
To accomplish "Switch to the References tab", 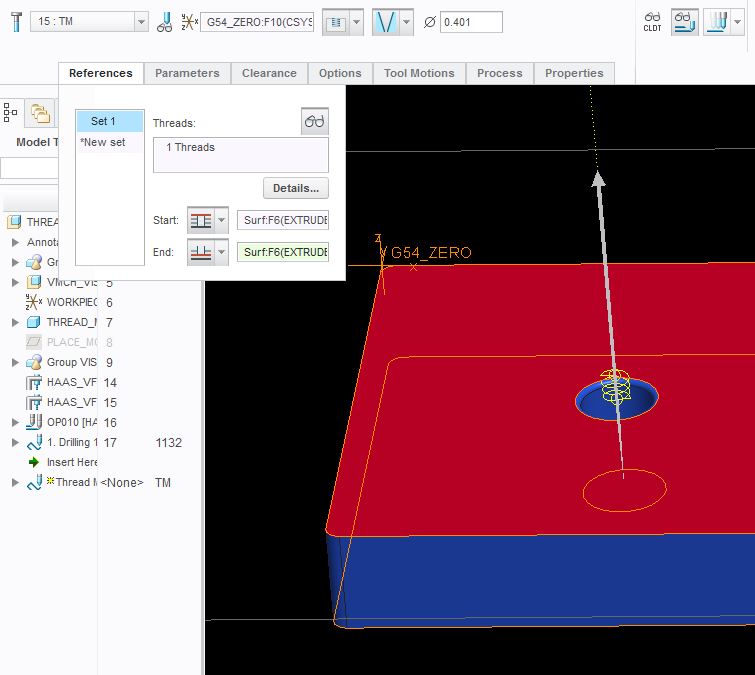I will pos(101,73).
